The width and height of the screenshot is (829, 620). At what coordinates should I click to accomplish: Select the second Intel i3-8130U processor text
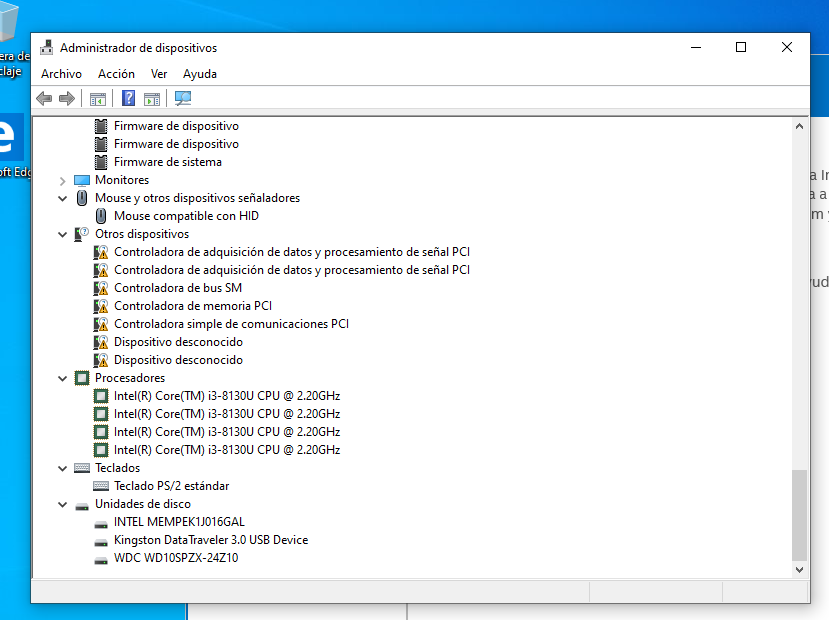[x=227, y=414]
